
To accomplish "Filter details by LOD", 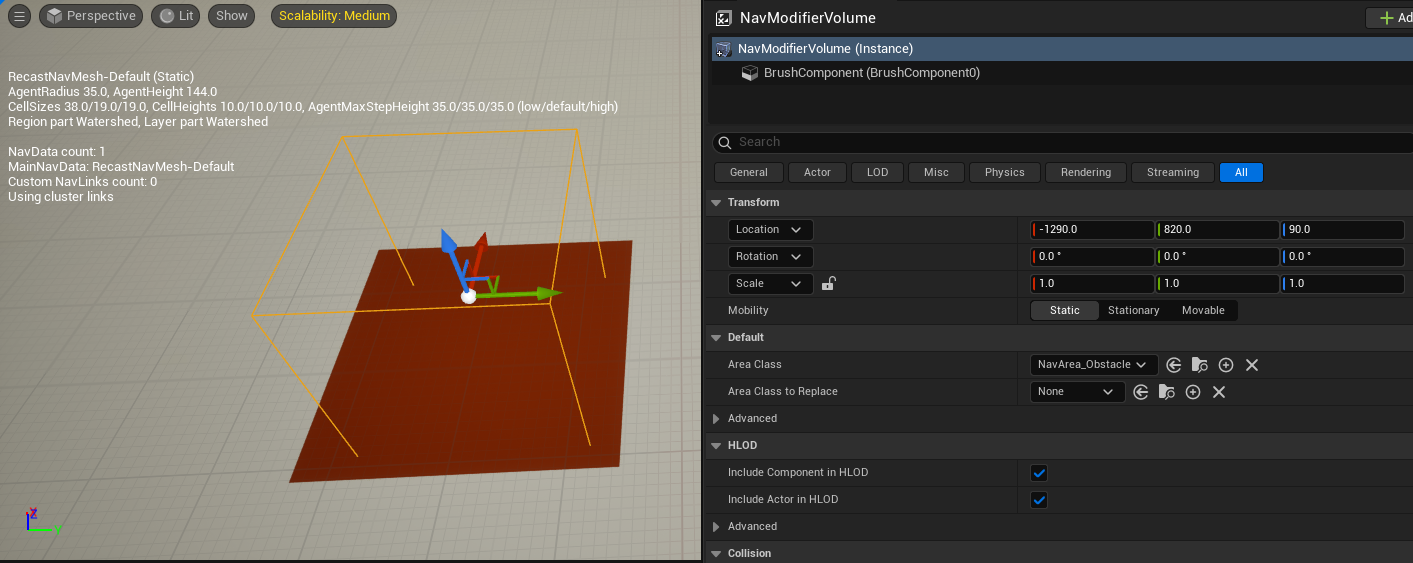I will (878, 172).
